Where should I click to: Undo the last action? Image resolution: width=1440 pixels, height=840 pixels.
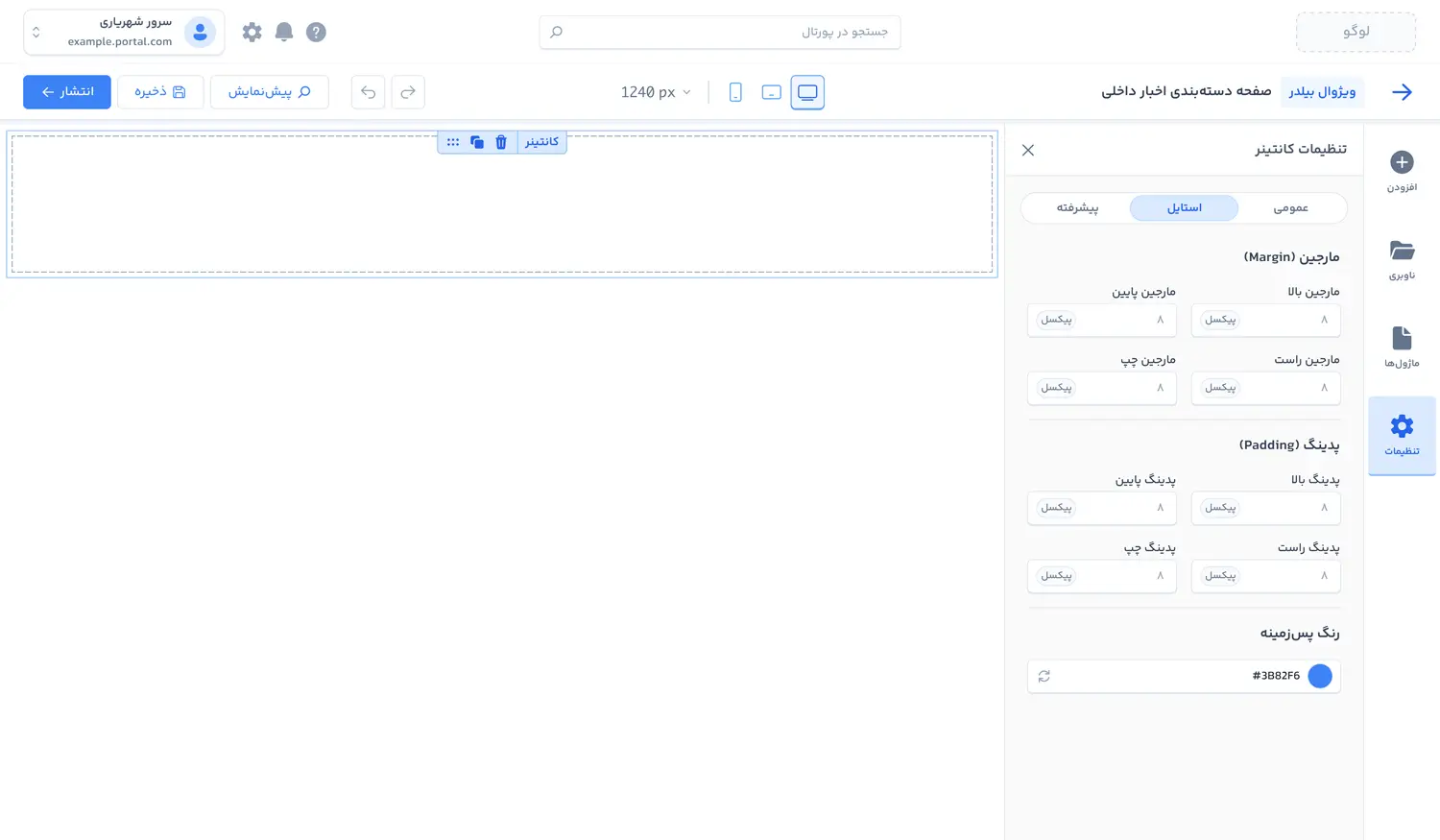pyautogui.click(x=368, y=92)
